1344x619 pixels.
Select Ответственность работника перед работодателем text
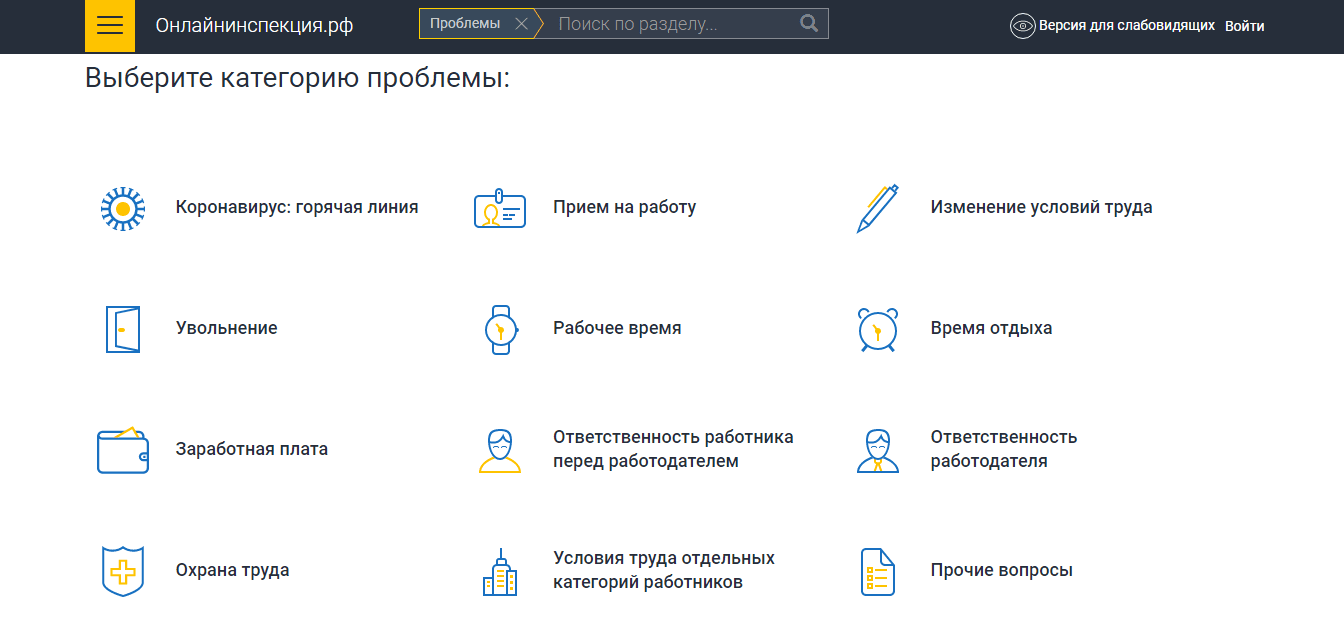click(x=673, y=450)
